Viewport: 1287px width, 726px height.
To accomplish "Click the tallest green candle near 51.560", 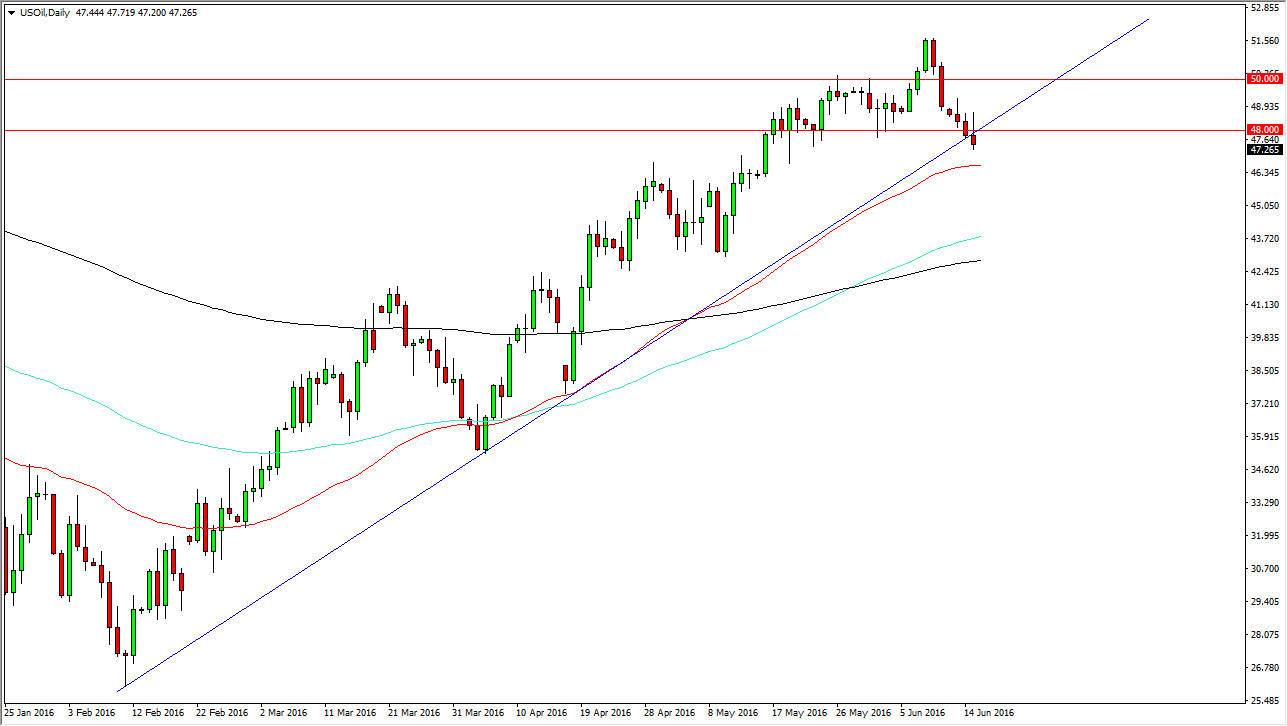I will (x=925, y=55).
